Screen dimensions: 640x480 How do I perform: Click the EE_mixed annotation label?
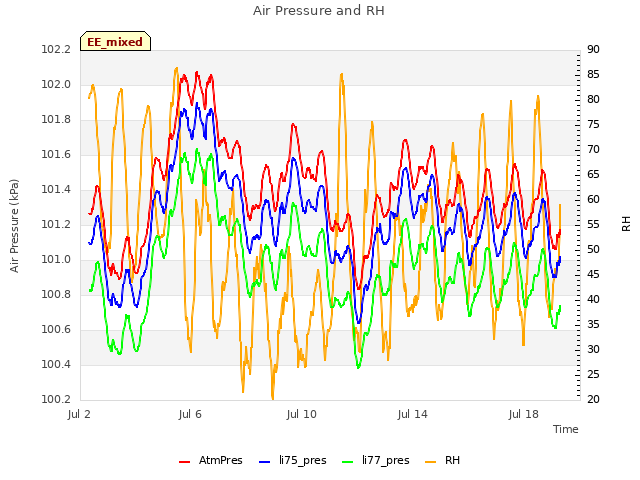point(115,42)
